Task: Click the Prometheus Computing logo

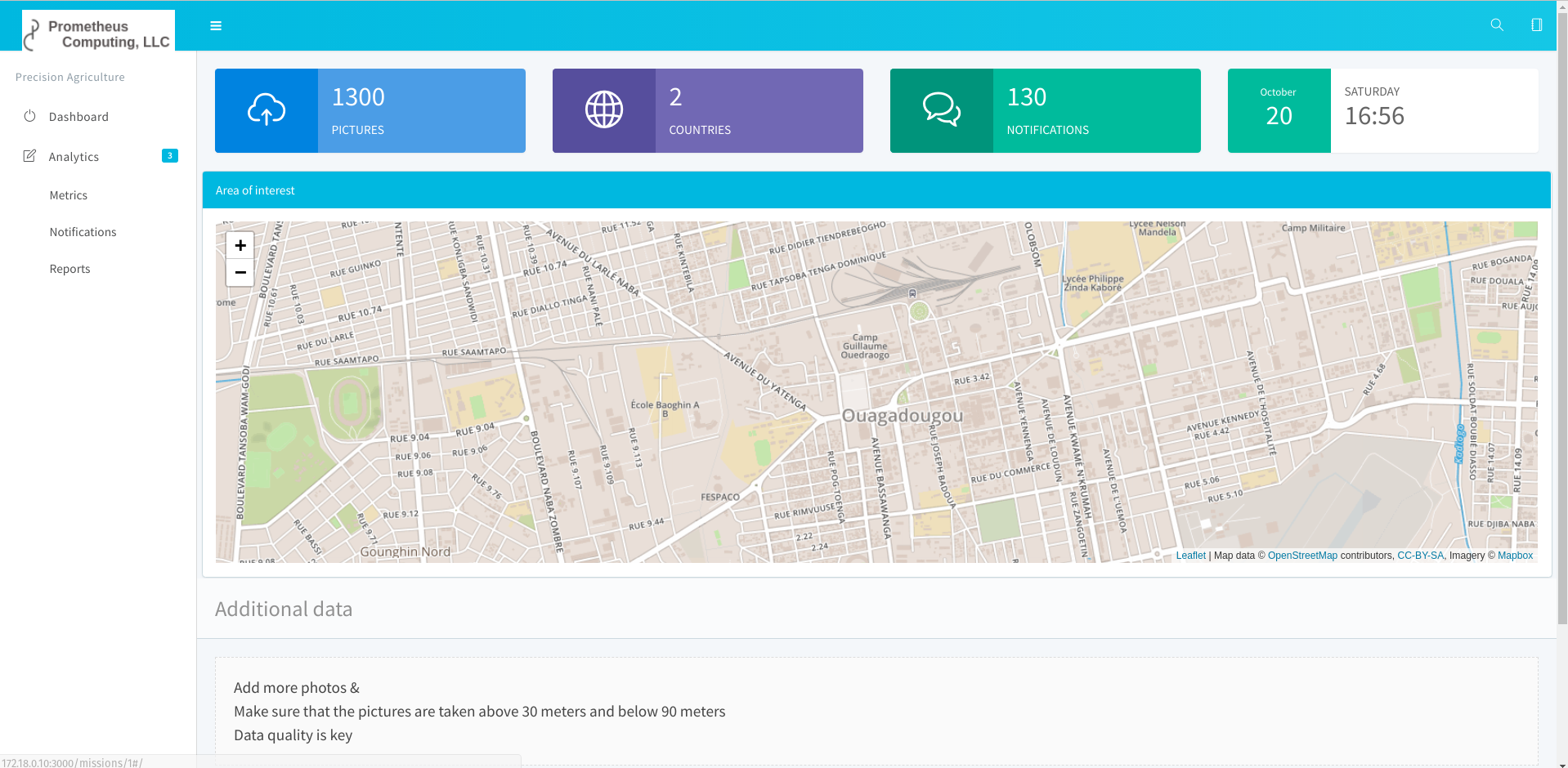Action: tap(98, 32)
